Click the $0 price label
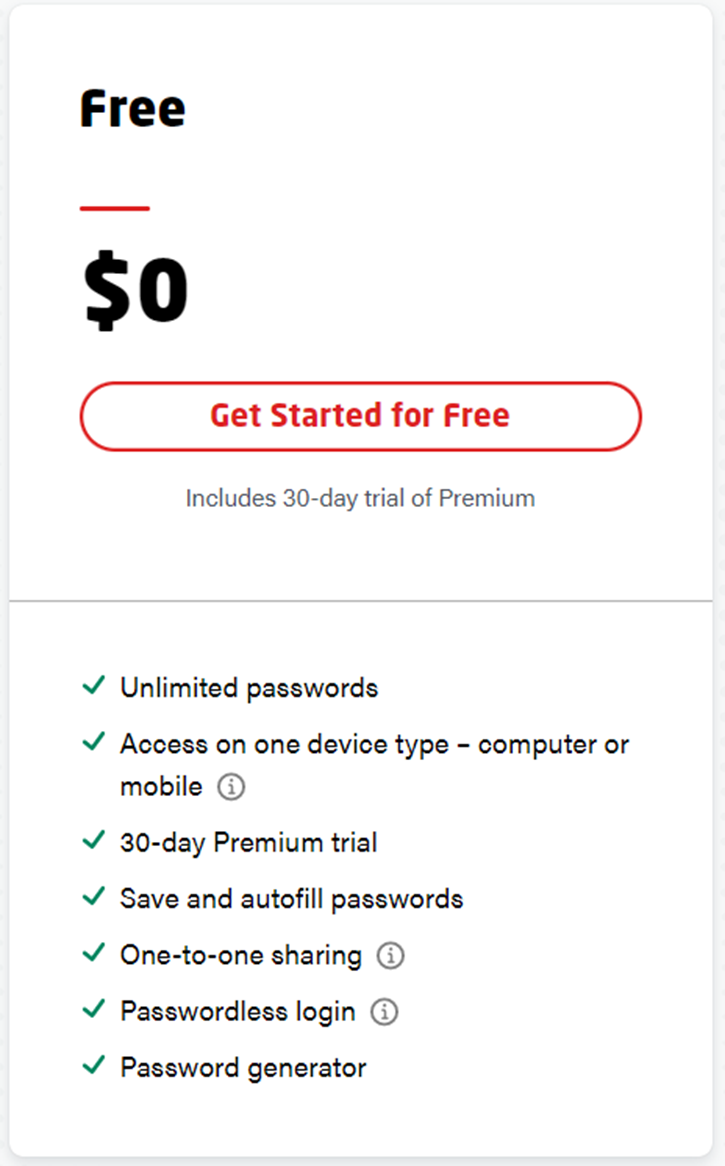 (x=135, y=290)
